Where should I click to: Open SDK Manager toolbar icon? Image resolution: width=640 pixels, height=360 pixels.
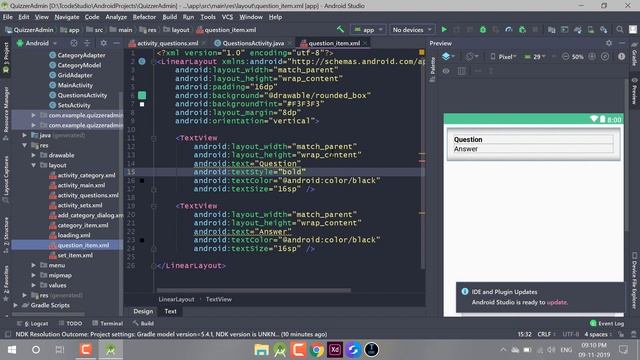[x=604, y=29]
